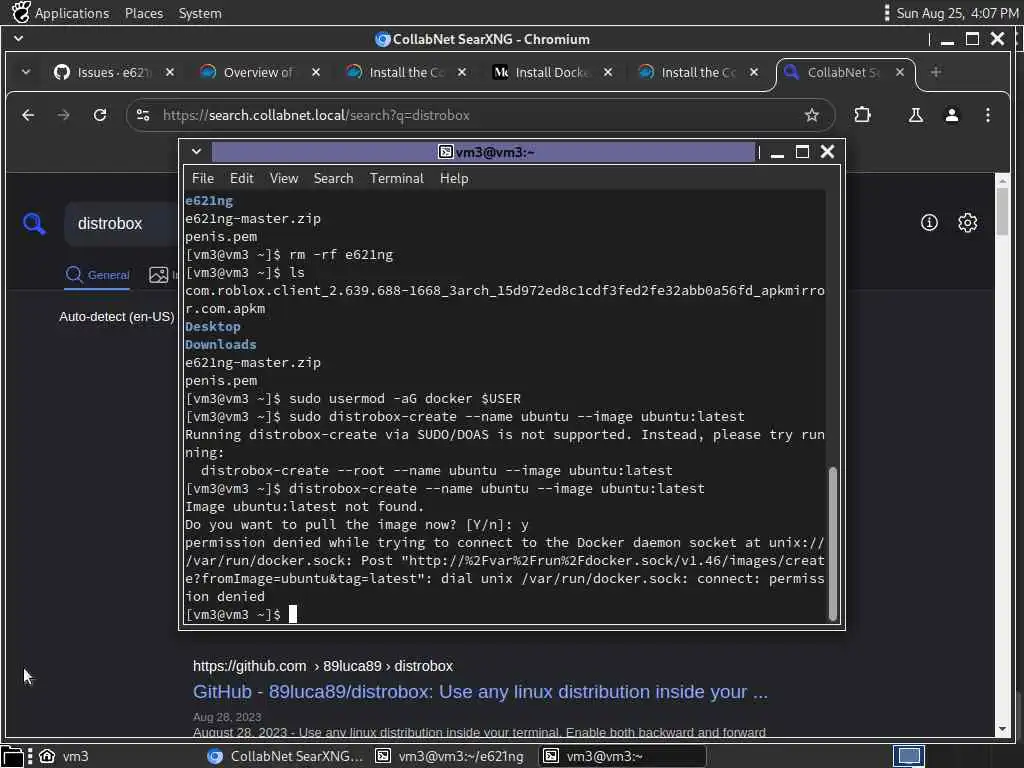Open Chromium three-dot menu
1024x768 pixels.
988,116
